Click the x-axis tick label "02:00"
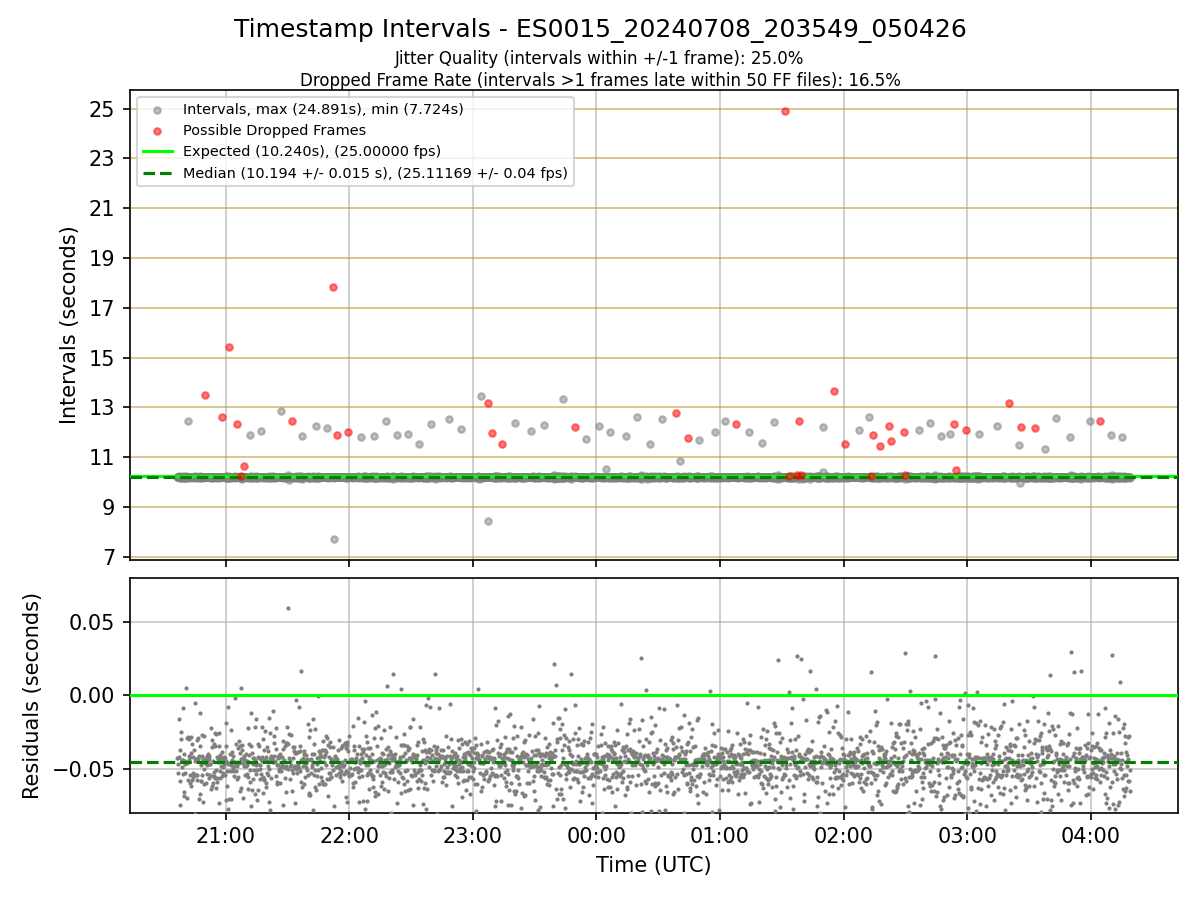This screenshot has height=900, width=1200. (843, 834)
